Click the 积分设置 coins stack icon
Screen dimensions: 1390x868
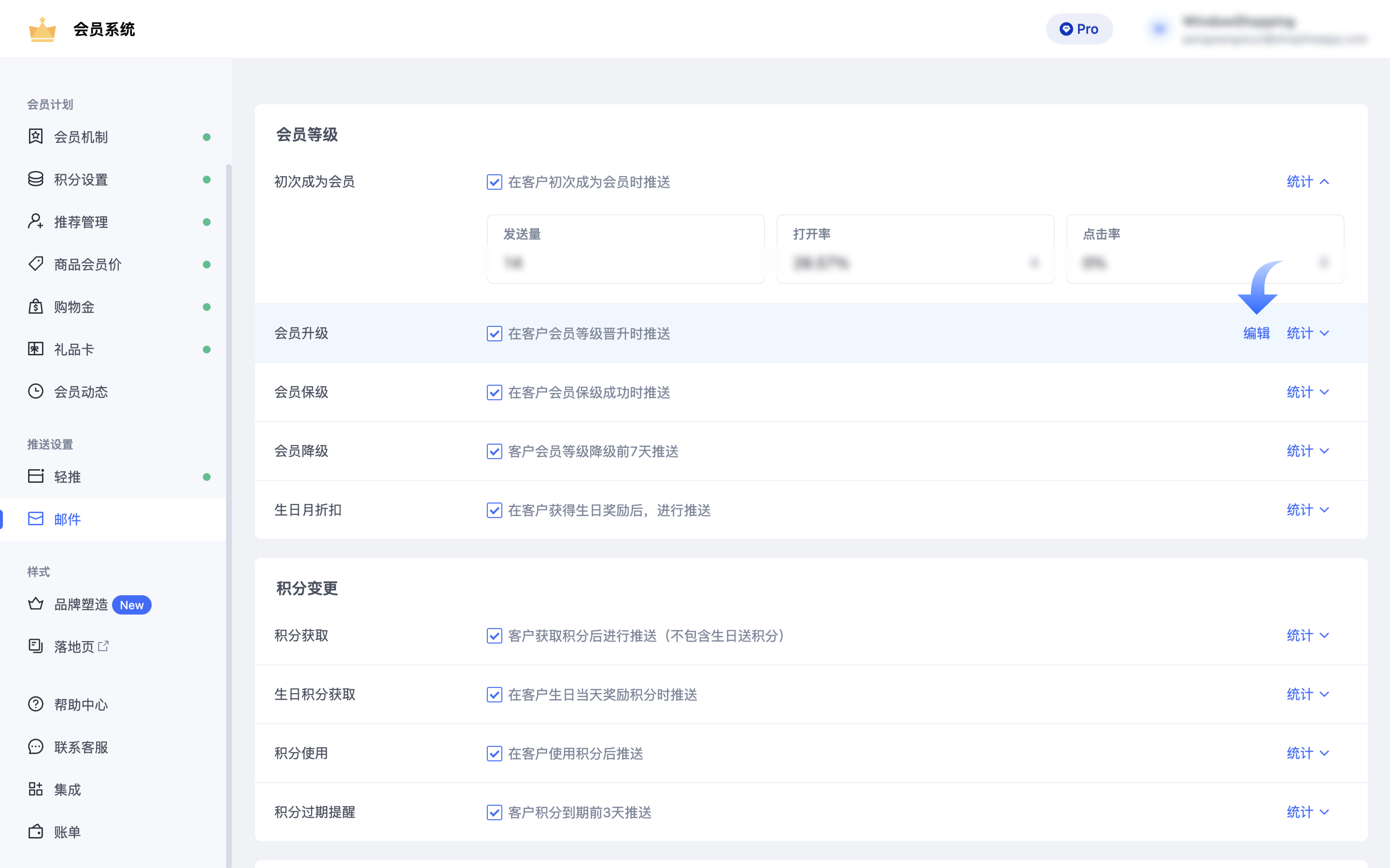pyautogui.click(x=35, y=179)
